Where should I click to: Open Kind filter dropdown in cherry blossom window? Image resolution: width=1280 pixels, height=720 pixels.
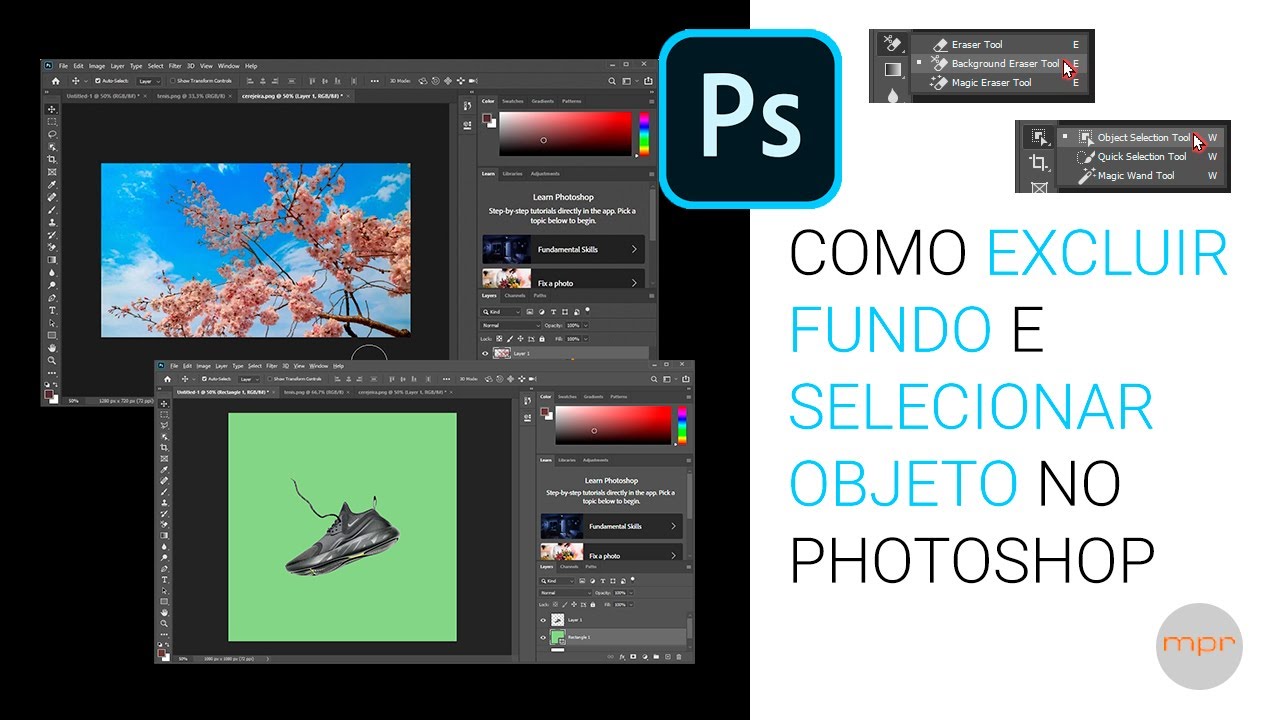coord(501,312)
